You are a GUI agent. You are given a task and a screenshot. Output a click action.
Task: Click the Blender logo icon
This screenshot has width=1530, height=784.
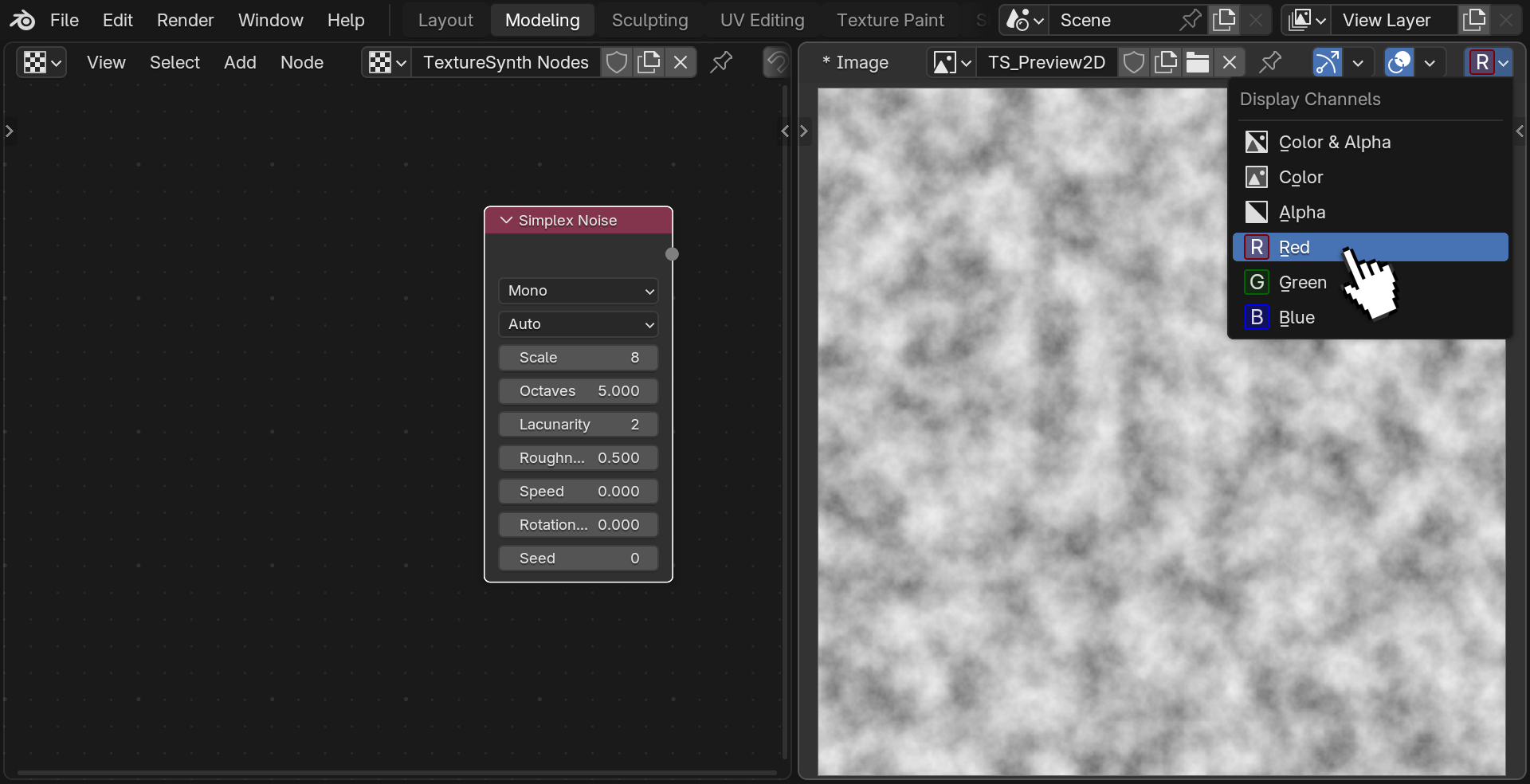coord(22,20)
